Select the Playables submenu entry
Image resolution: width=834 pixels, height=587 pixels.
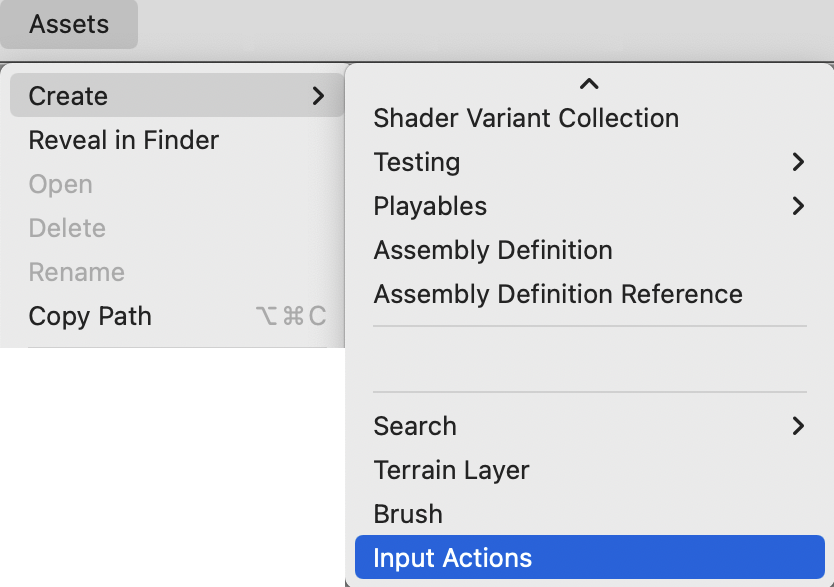430,206
